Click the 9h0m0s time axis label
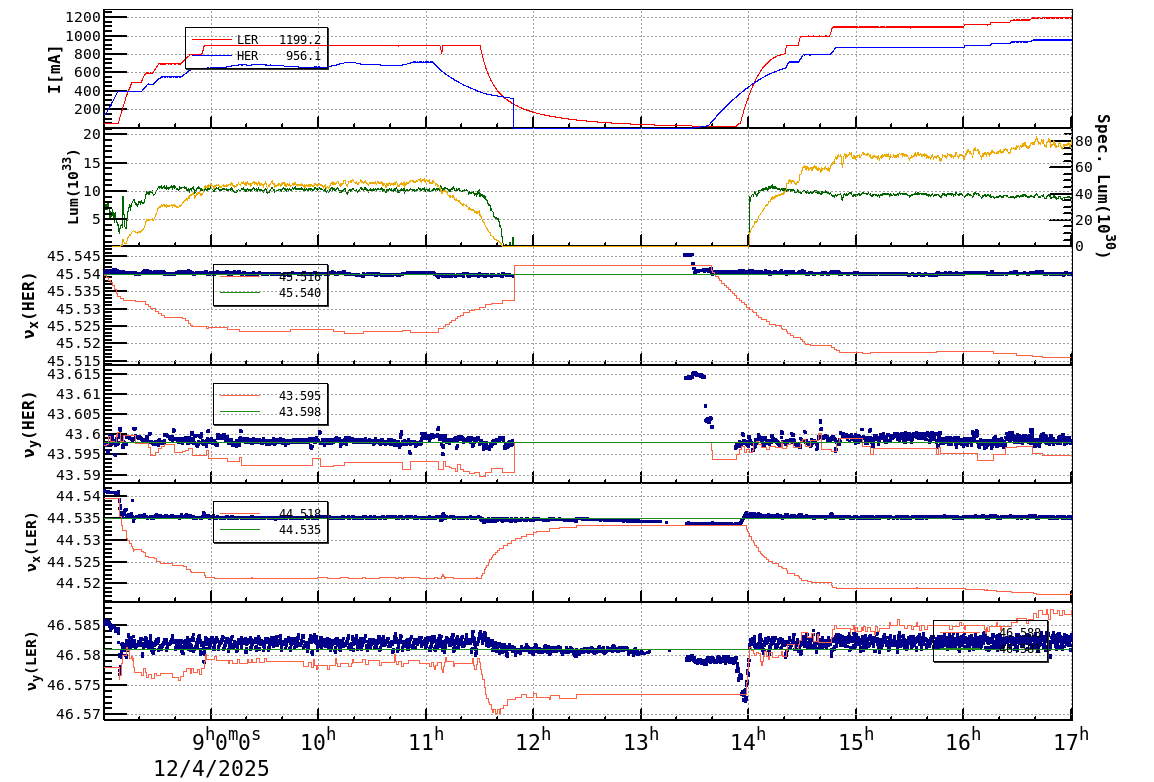The width and height of the screenshot is (1154, 782). [227, 739]
